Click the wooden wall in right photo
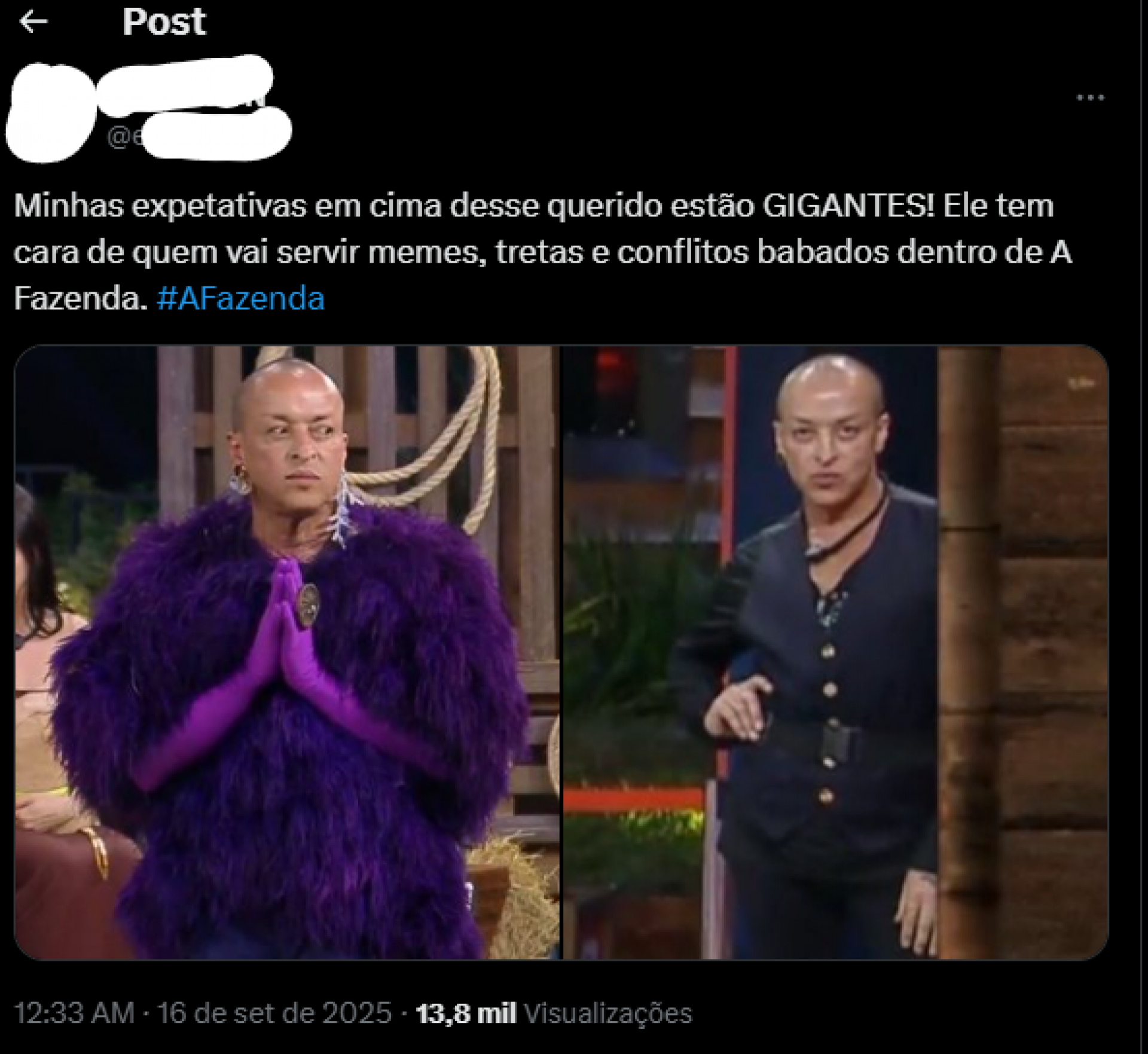The image size is (1148, 1054). pyautogui.click(x=1024, y=653)
